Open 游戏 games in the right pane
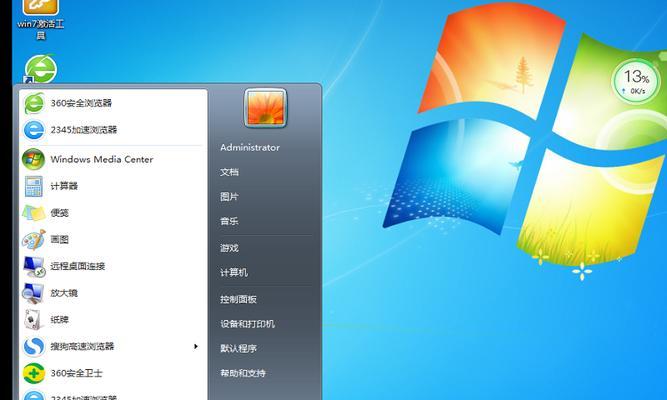 pyautogui.click(x=229, y=248)
